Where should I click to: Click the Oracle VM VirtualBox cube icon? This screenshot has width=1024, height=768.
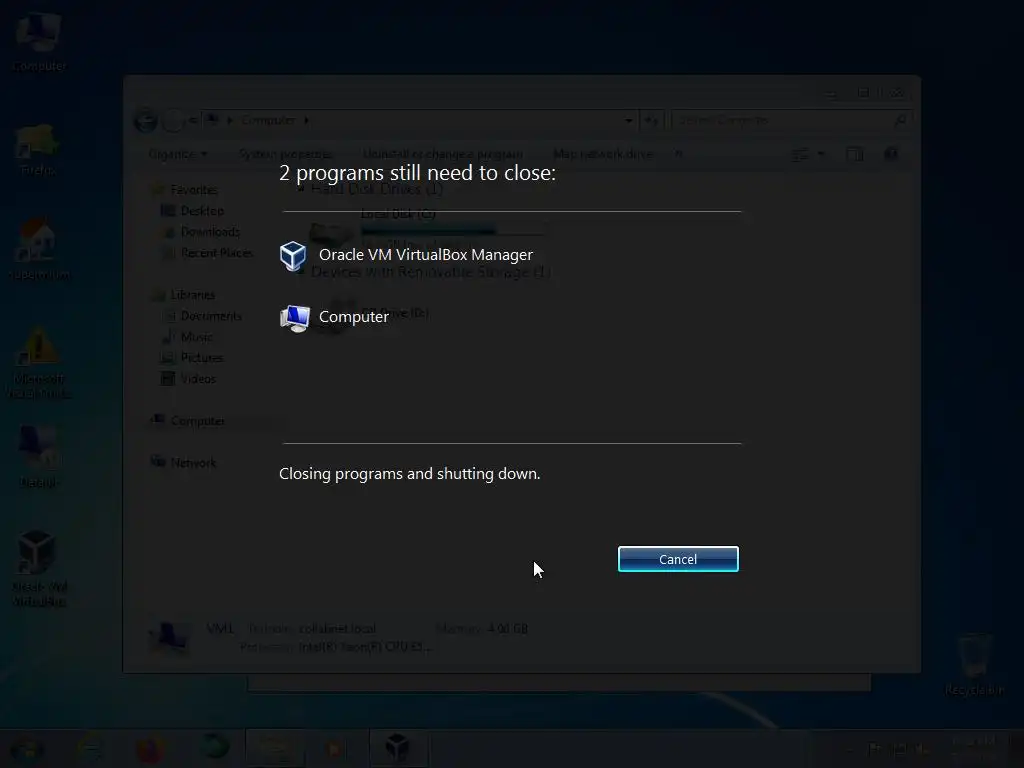click(x=293, y=255)
